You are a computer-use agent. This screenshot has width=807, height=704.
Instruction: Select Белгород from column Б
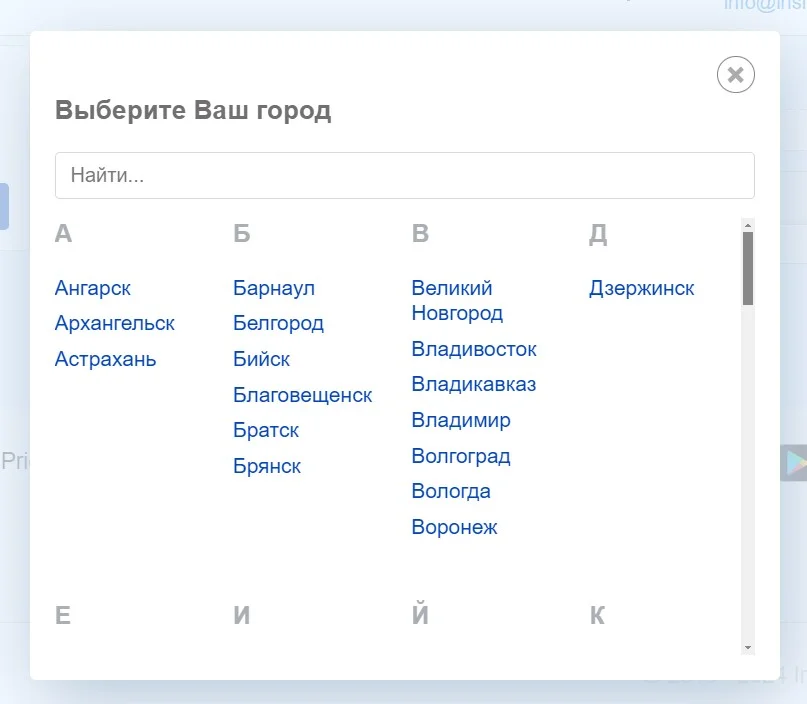tap(279, 323)
